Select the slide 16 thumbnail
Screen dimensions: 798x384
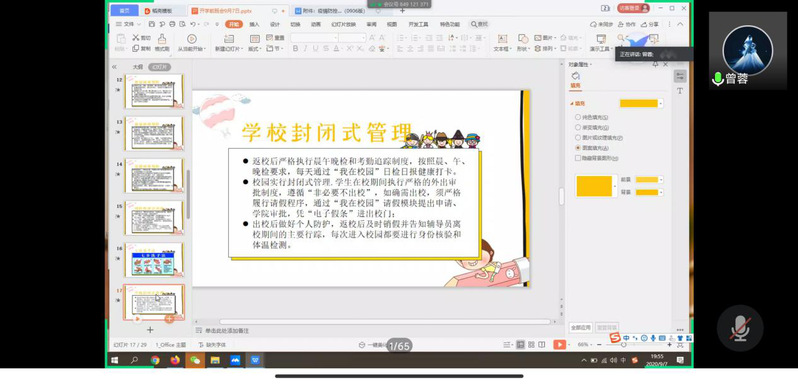(154, 260)
